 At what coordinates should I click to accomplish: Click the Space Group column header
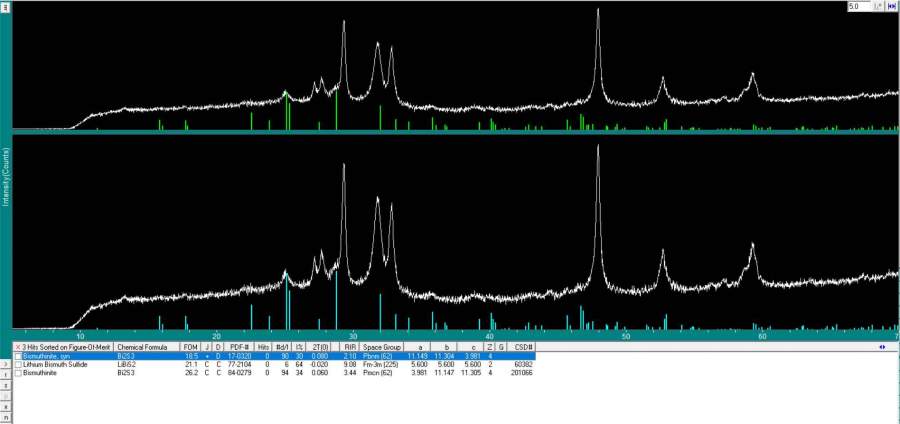coord(382,346)
